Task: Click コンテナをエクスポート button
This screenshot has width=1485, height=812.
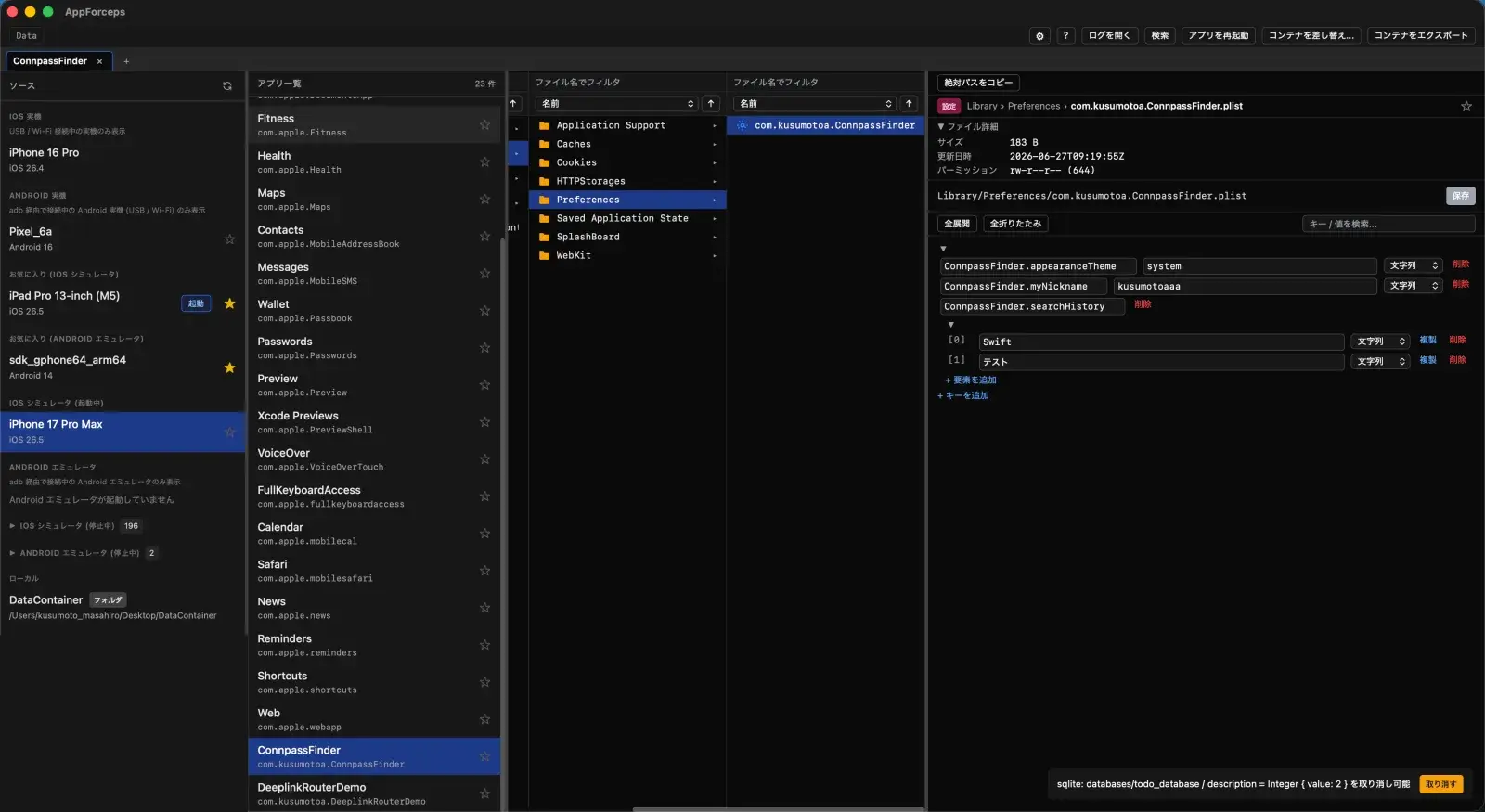Action: [1421, 35]
